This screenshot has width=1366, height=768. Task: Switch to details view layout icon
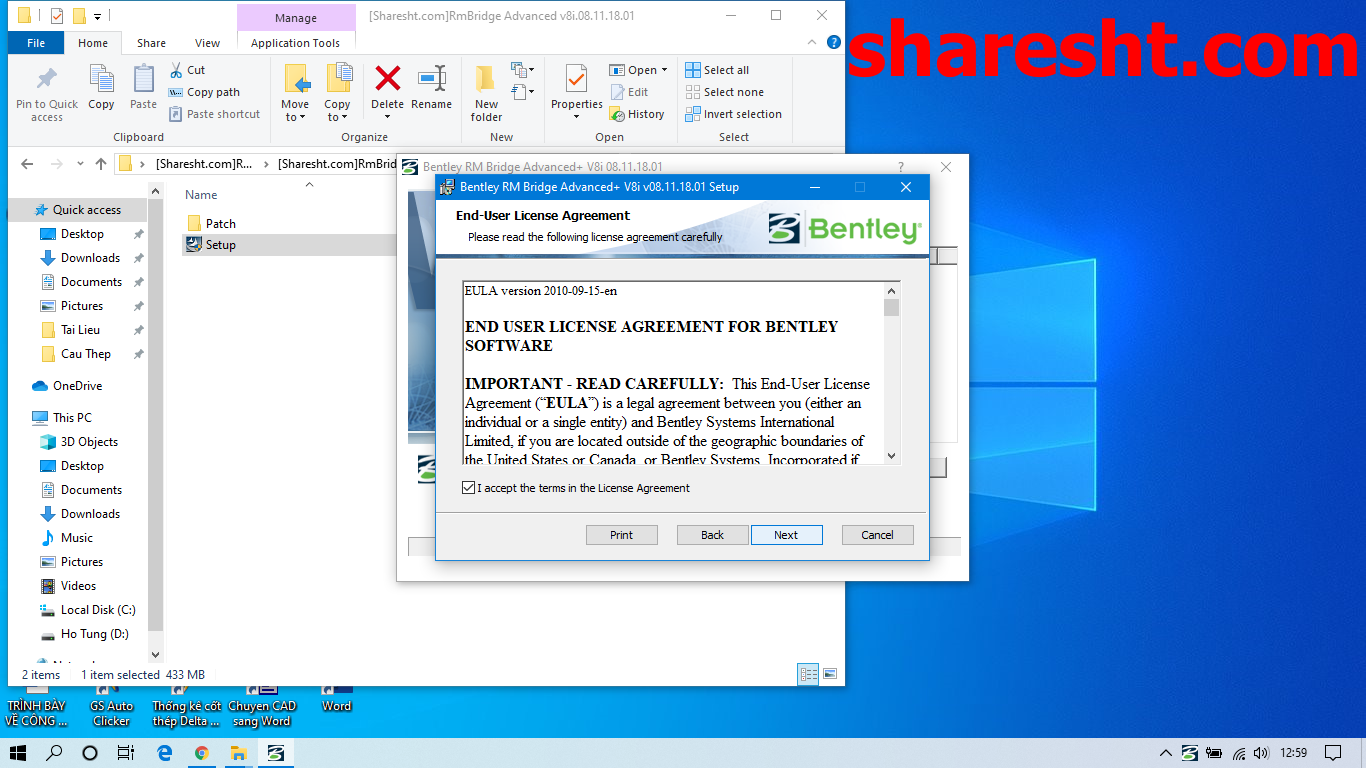[808, 674]
